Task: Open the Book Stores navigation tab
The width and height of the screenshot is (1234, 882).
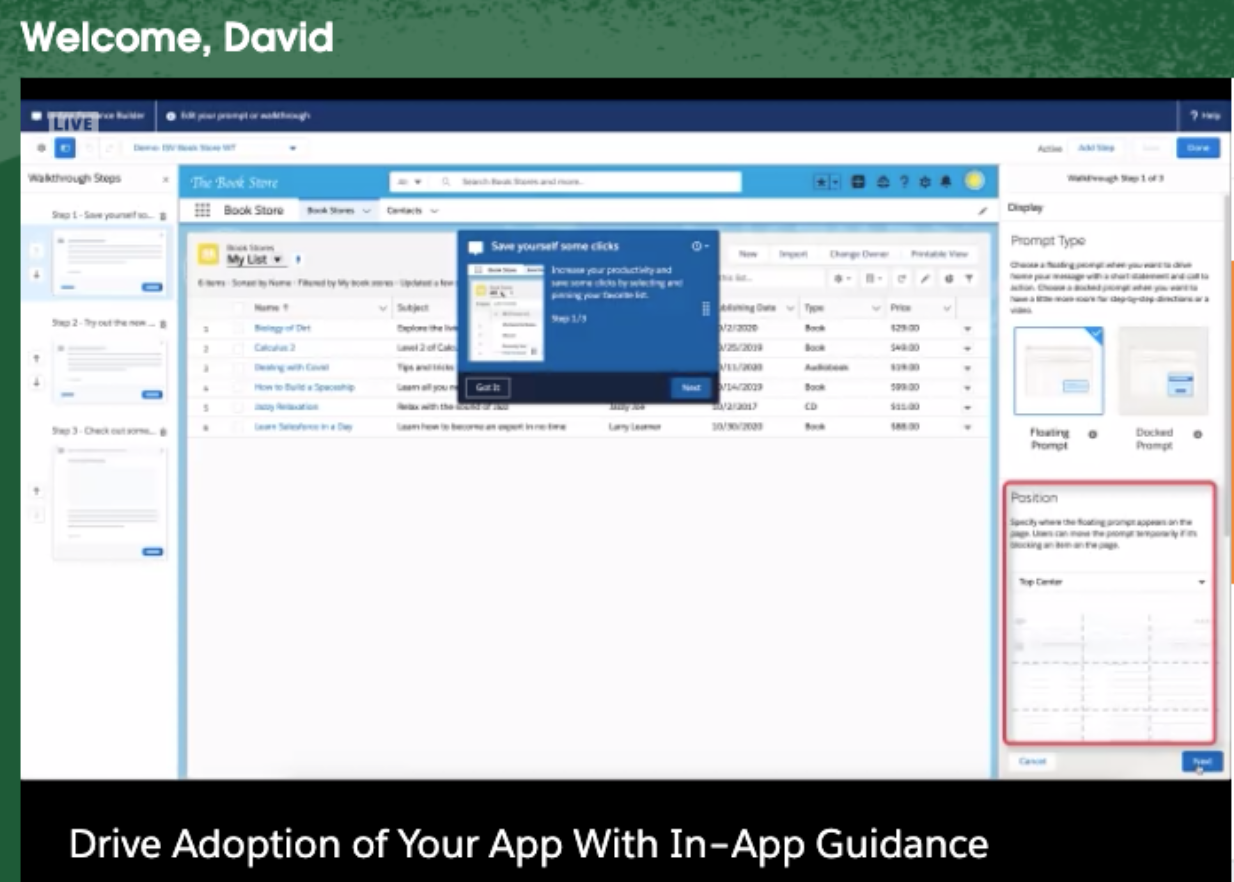Action: click(332, 211)
